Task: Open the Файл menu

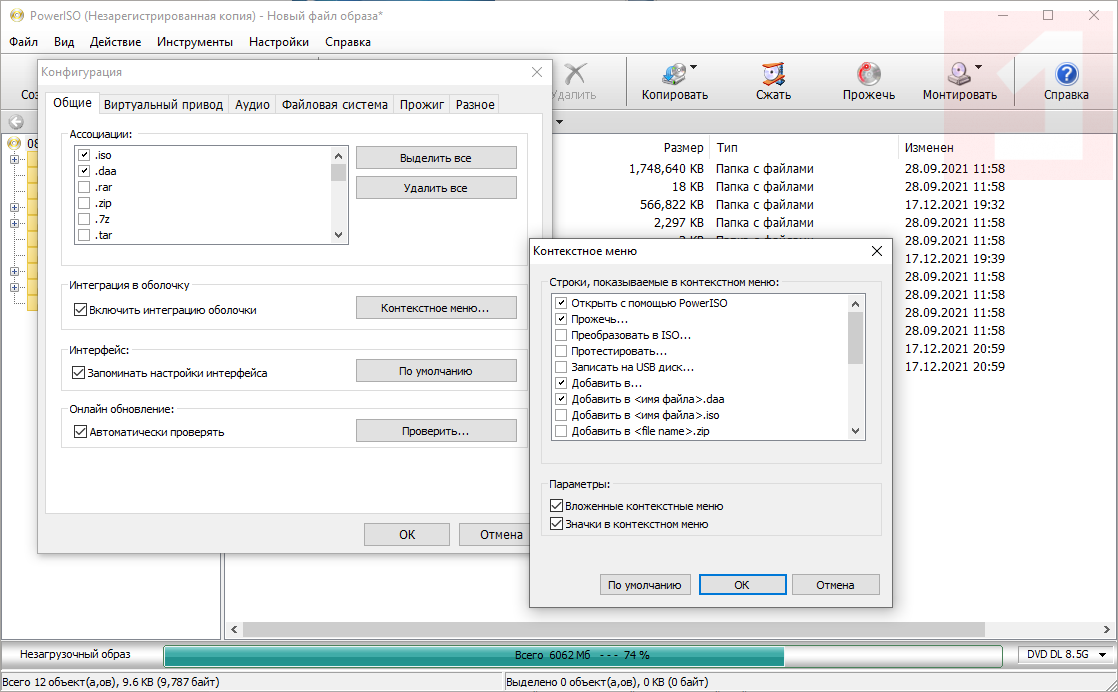Action: pos(24,42)
